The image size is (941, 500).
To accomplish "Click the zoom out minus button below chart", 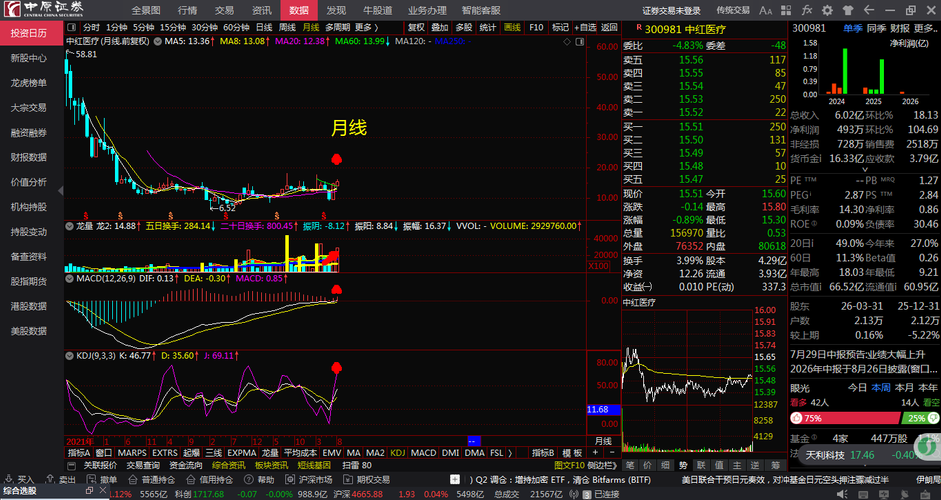I will [x=612, y=453].
